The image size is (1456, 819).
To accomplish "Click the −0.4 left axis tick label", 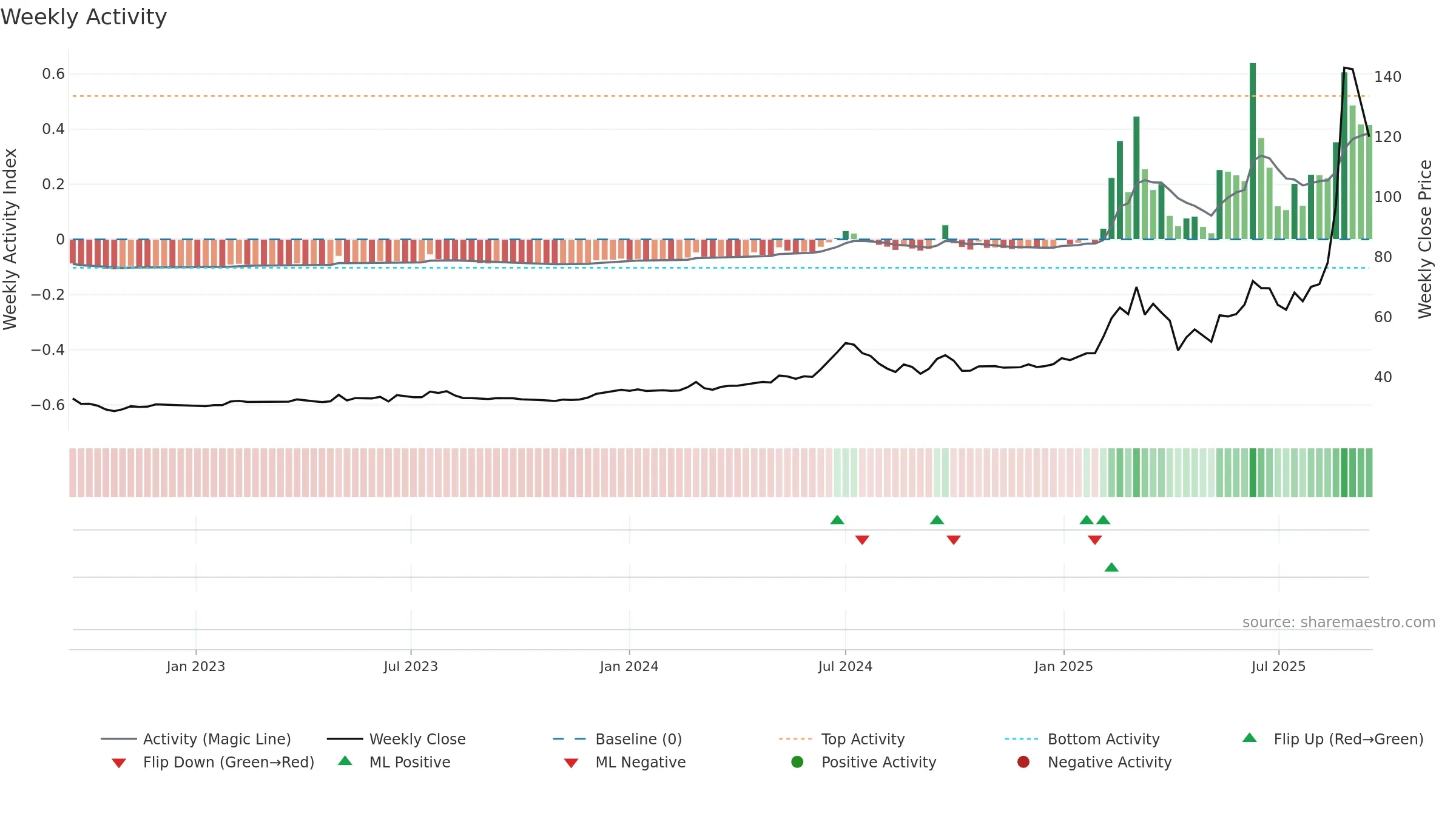I will coord(48,350).
